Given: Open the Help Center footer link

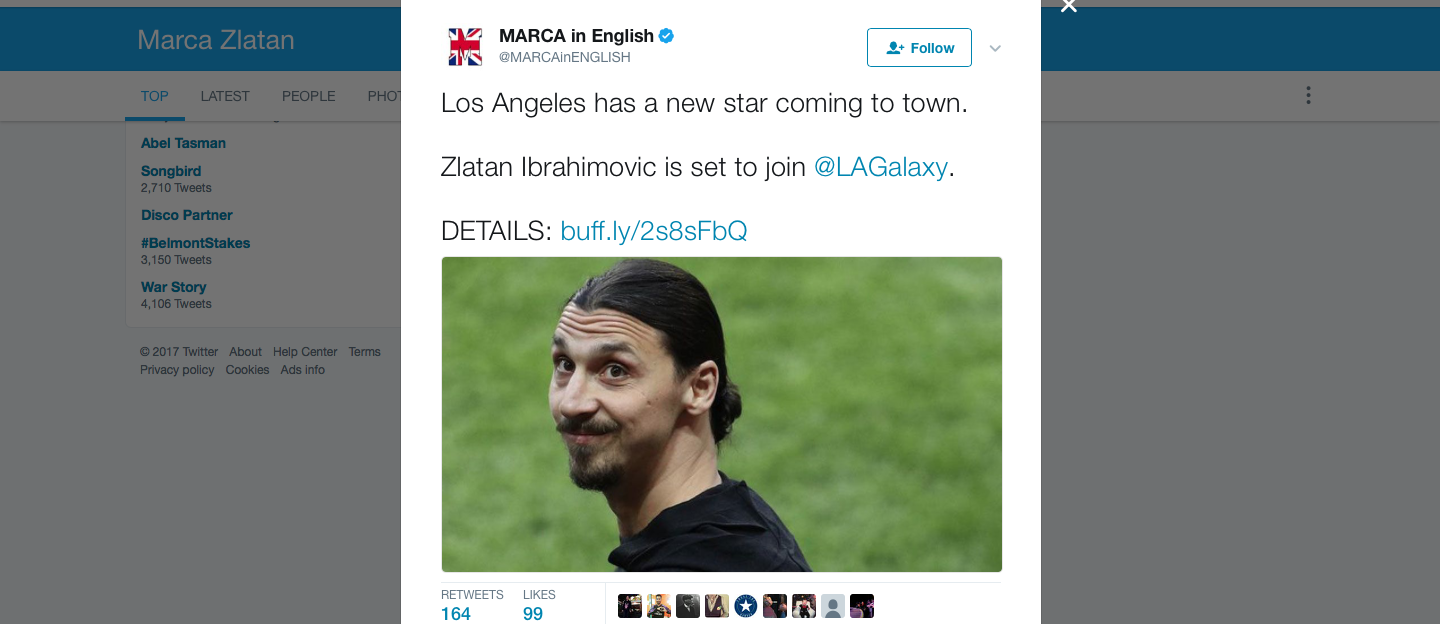Looking at the screenshot, I should tap(305, 352).
